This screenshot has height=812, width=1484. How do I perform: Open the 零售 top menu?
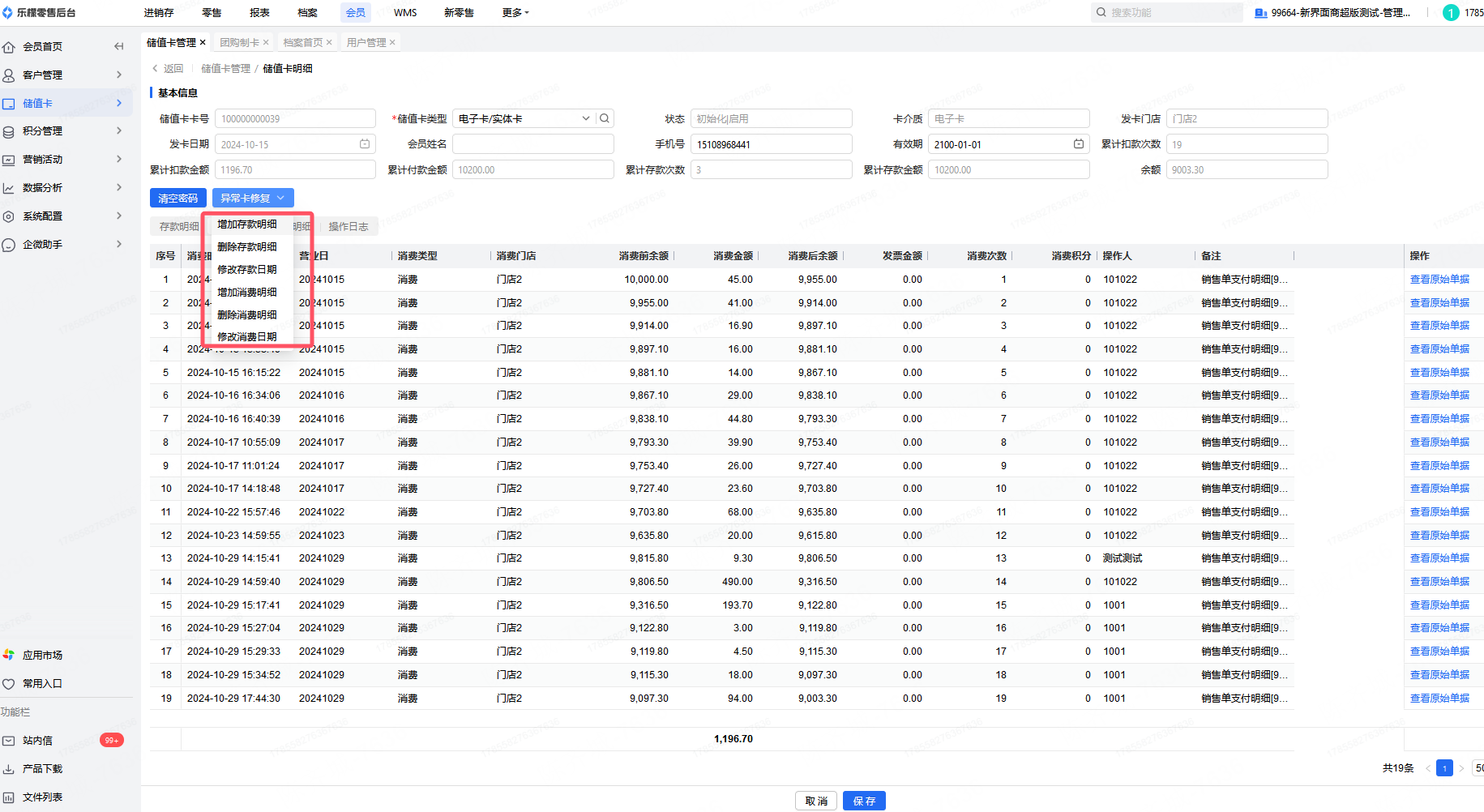pos(212,12)
